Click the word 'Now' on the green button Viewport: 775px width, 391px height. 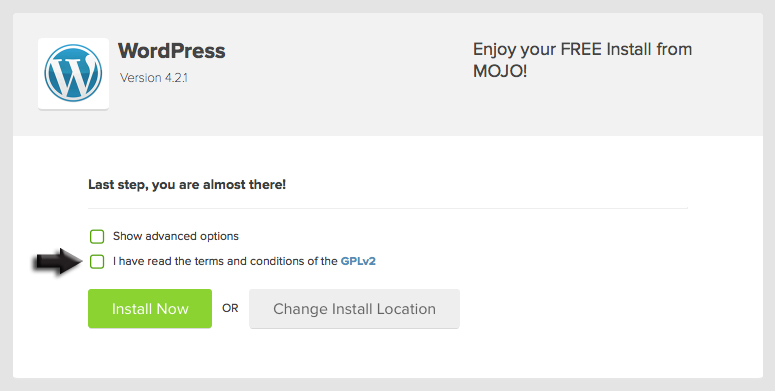[x=172, y=309]
